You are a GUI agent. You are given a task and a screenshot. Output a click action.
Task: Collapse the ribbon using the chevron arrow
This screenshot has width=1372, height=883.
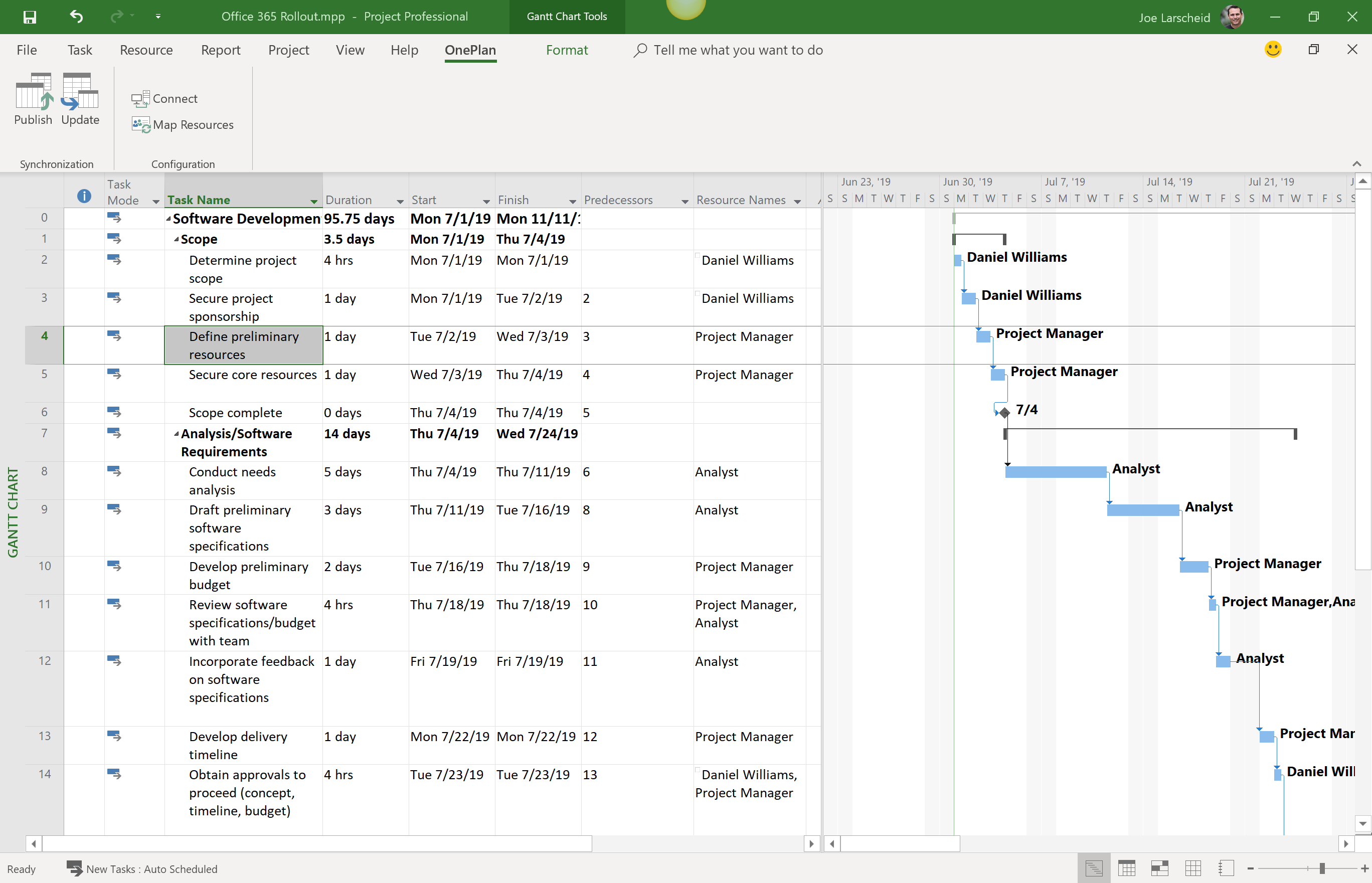pyautogui.click(x=1356, y=163)
